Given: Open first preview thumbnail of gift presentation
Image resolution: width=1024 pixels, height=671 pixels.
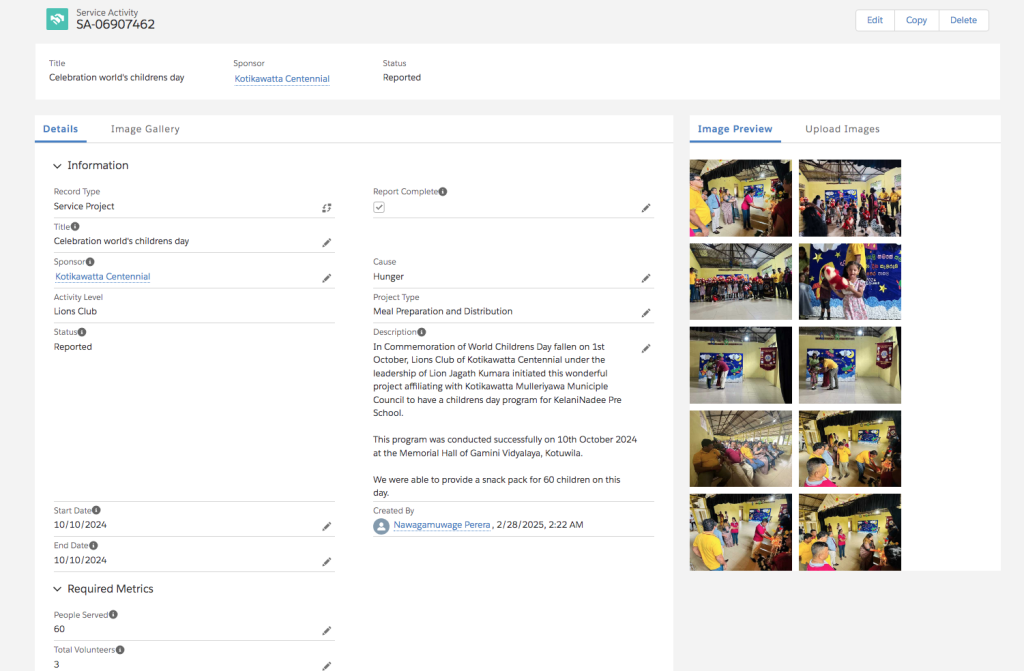Looking at the screenshot, I should tap(741, 198).
